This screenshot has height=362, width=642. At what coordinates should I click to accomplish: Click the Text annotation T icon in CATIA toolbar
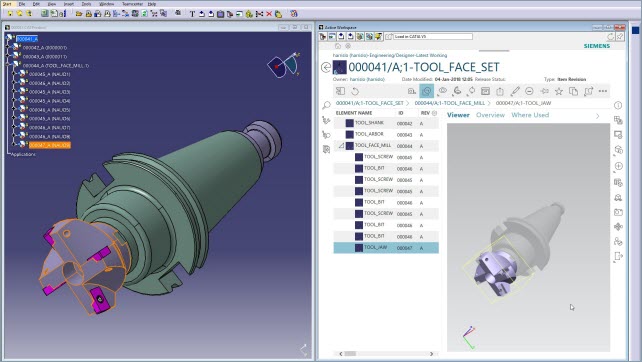pyautogui.click(x=192, y=14)
